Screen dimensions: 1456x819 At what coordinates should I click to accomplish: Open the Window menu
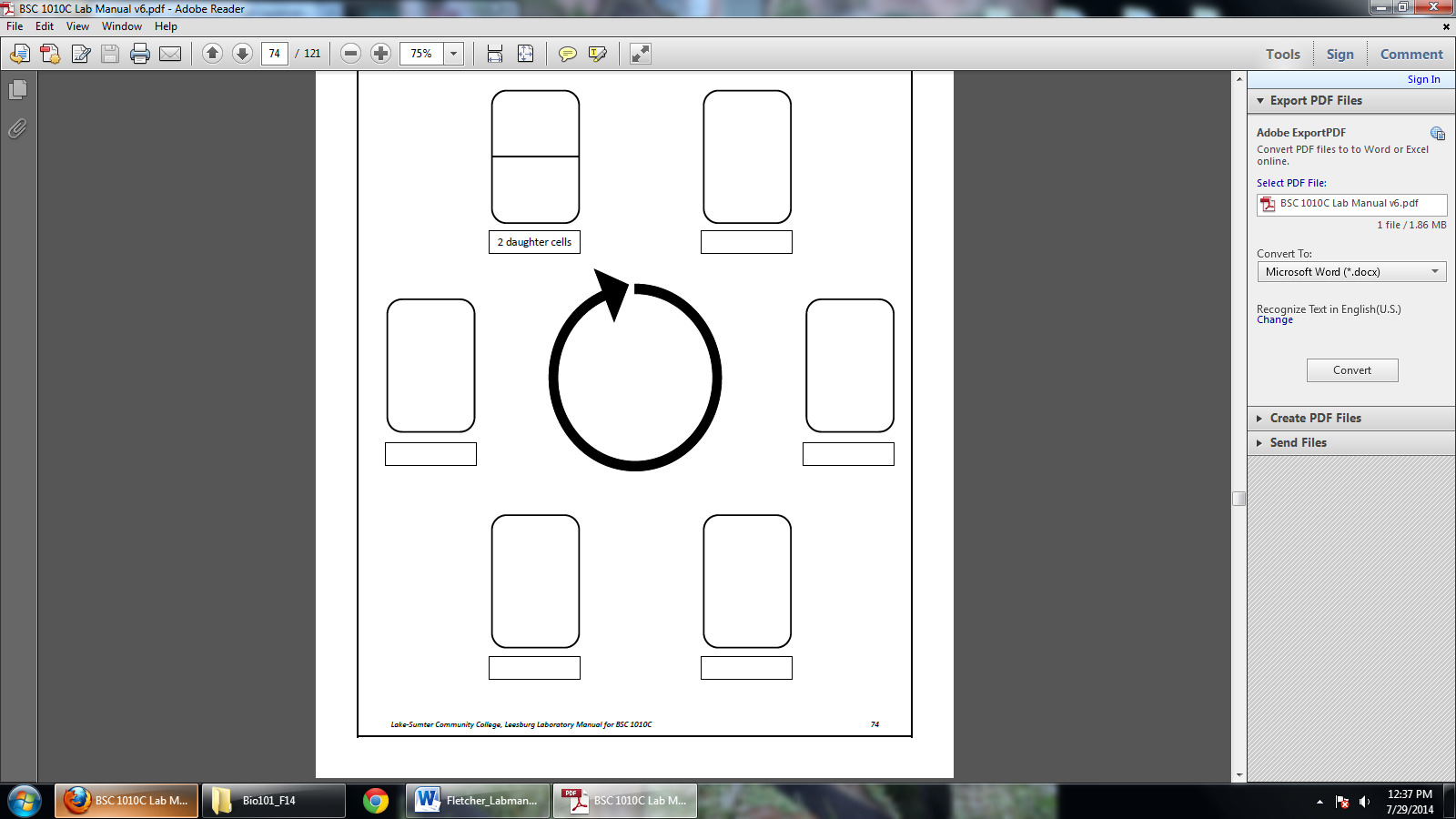tap(122, 26)
